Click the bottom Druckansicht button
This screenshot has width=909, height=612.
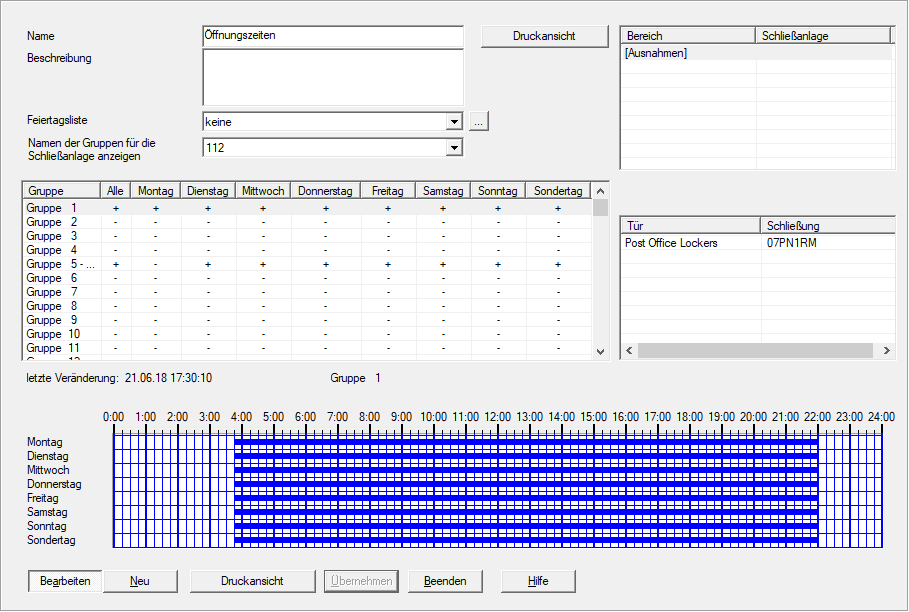pyautogui.click(x=252, y=581)
